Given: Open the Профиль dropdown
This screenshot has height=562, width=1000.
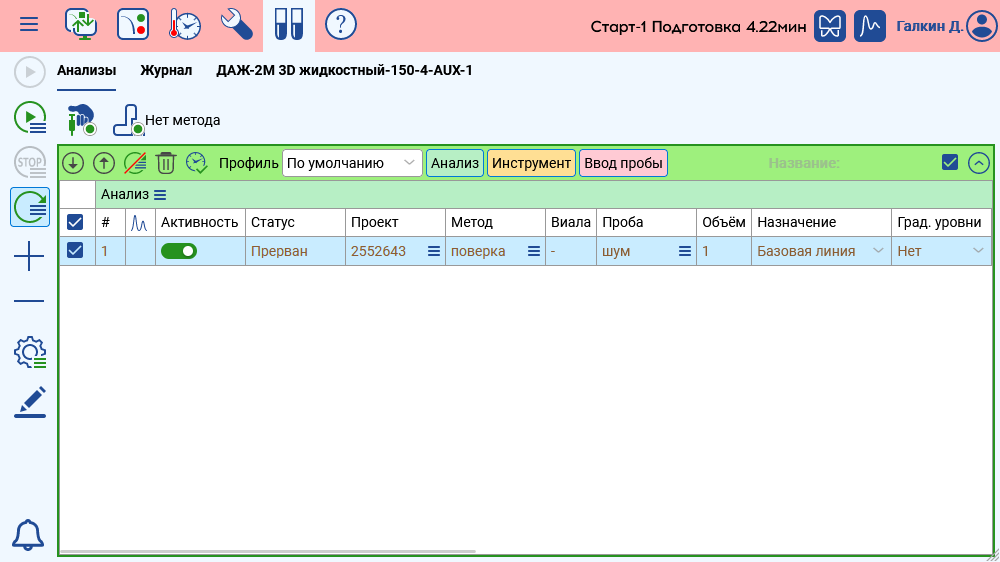Looking at the screenshot, I should point(352,163).
